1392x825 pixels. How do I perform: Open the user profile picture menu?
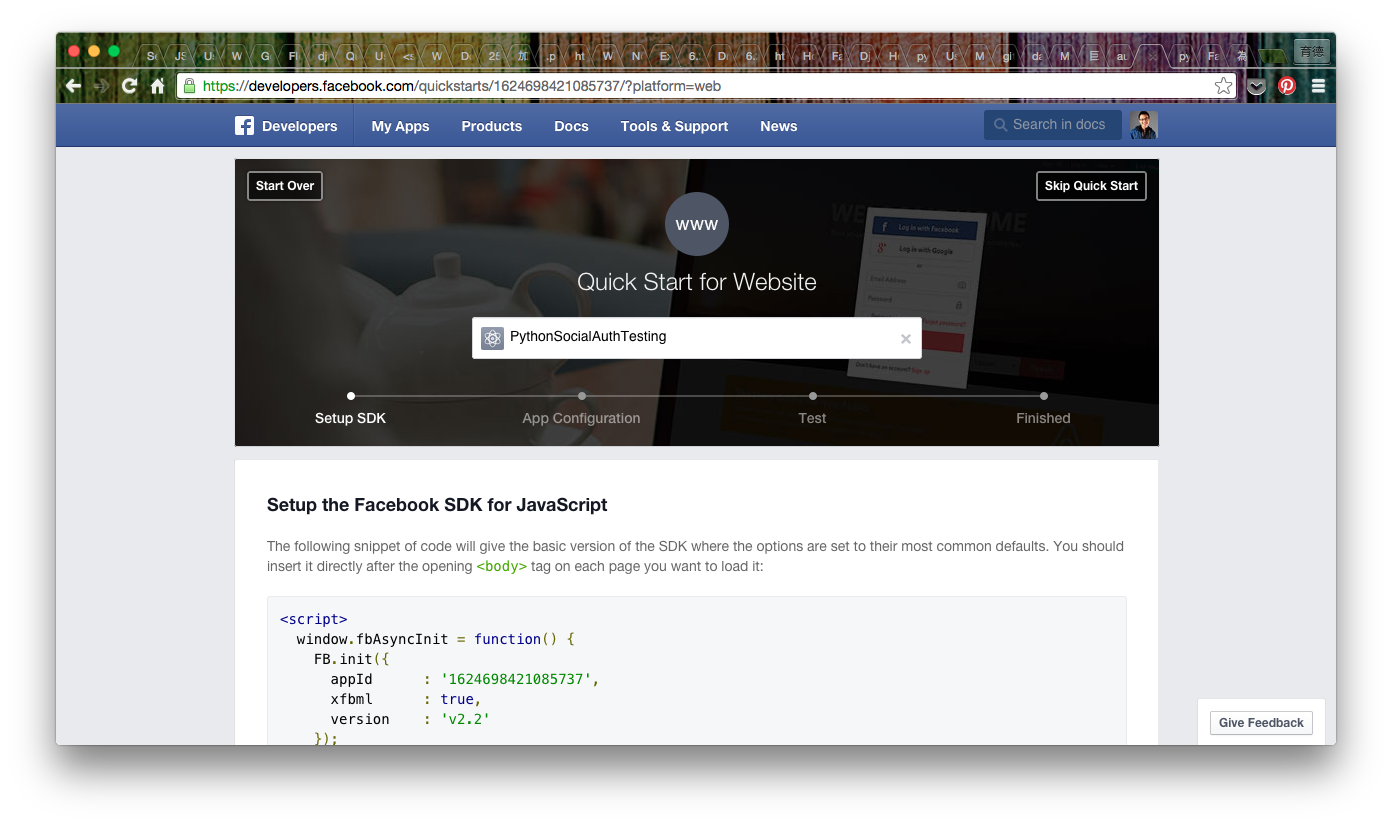[1144, 125]
